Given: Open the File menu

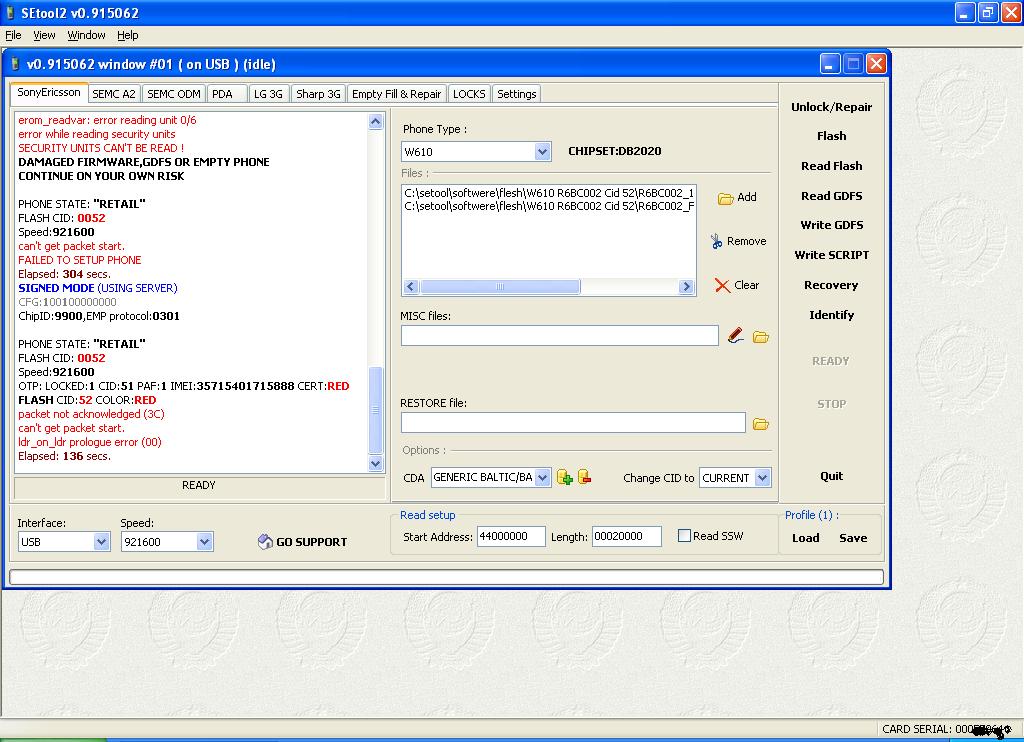Looking at the screenshot, I should (x=13, y=35).
